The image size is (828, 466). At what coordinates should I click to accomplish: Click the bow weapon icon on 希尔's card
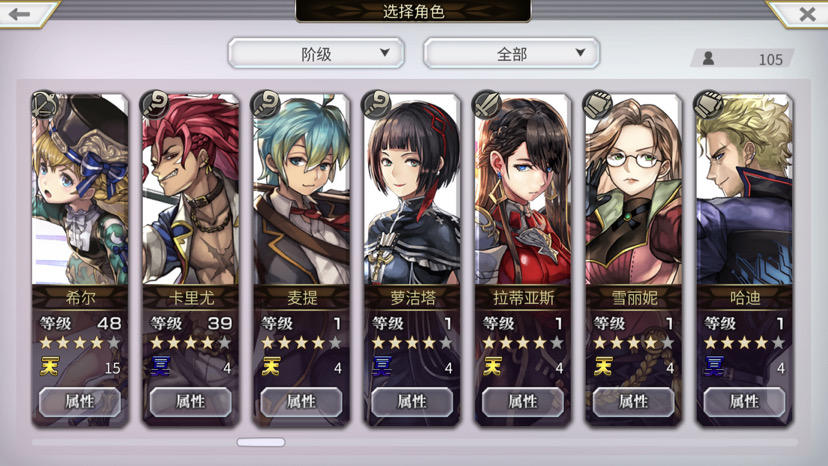45,104
